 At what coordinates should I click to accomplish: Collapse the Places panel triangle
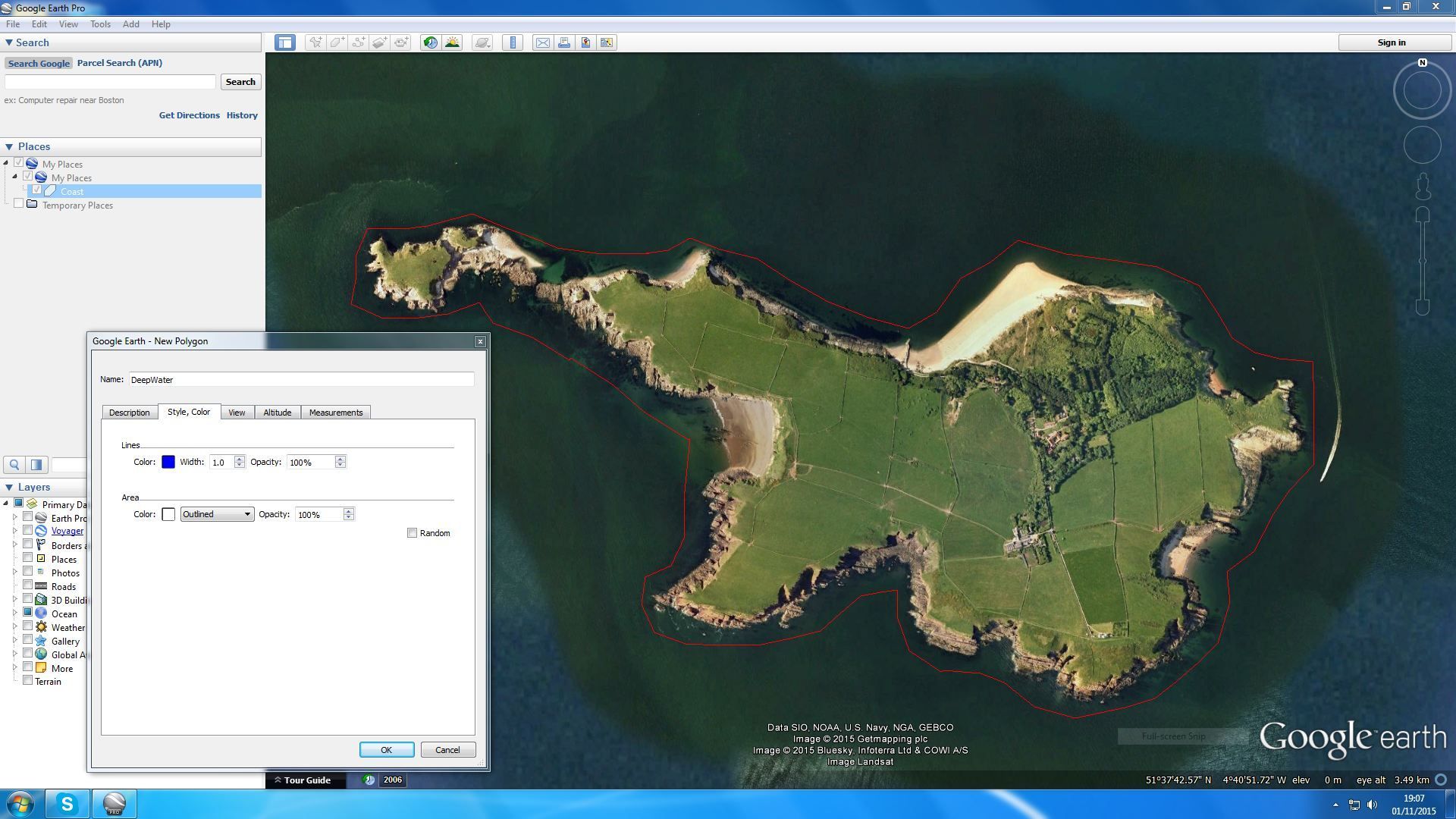pos(9,146)
